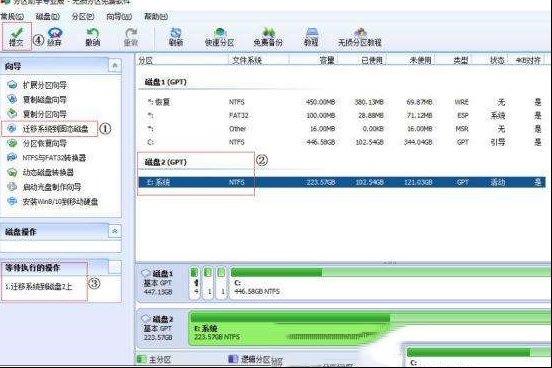
Task: Collapse the 磁盘操作 panel
Action: coord(114,231)
